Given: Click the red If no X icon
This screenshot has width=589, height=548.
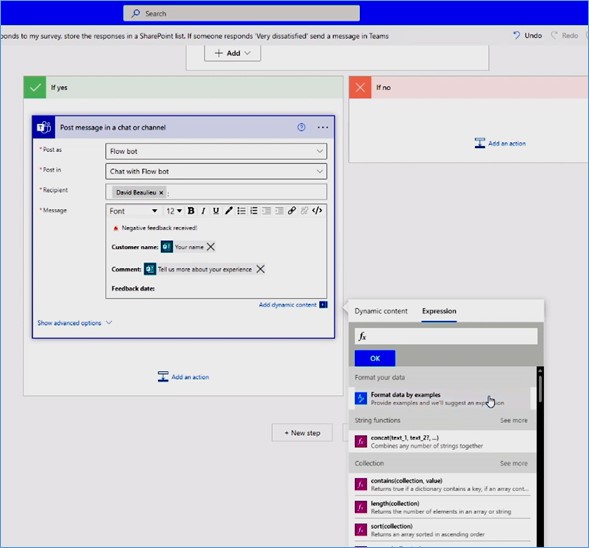Looking at the screenshot, I should coord(360,88).
